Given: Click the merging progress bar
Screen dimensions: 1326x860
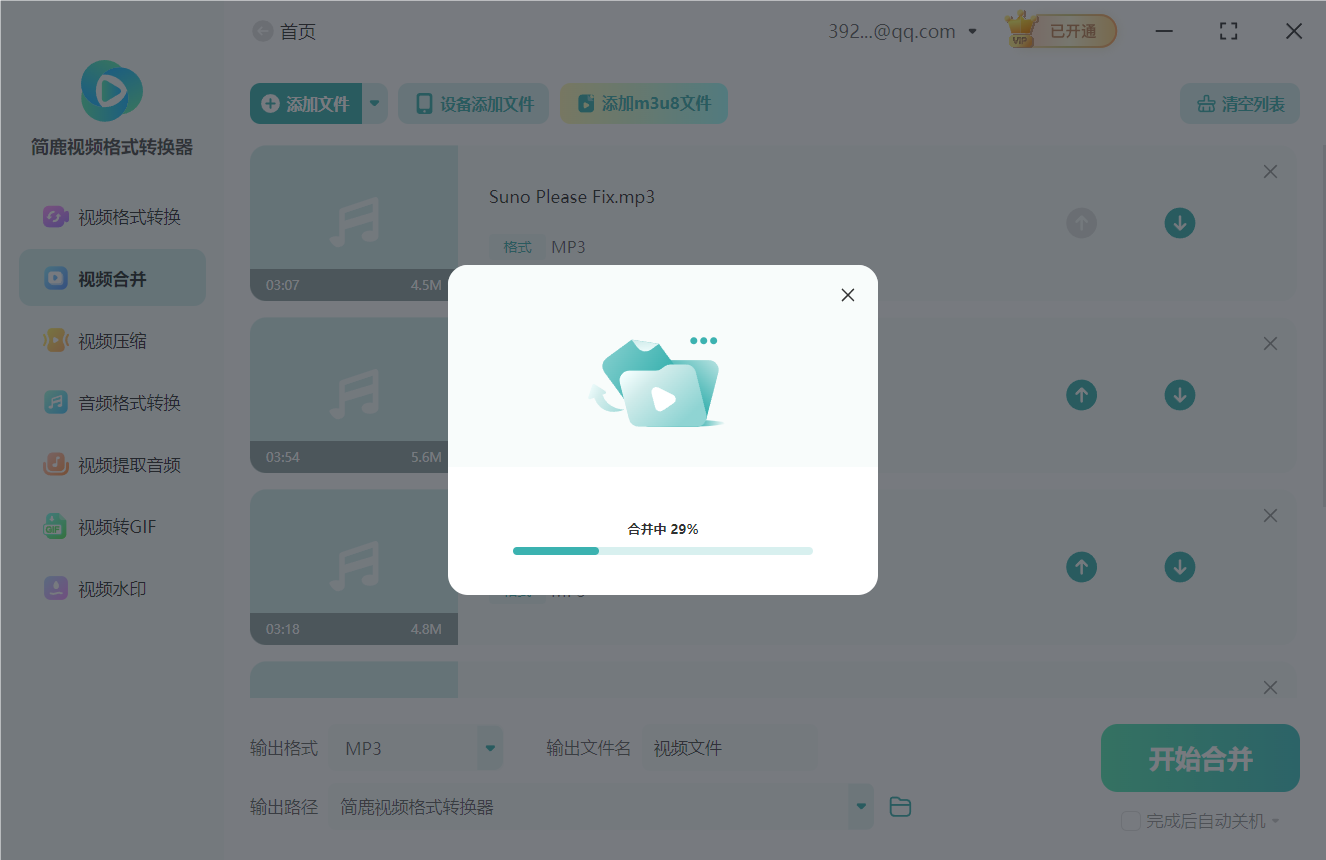Looking at the screenshot, I should click(662, 551).
